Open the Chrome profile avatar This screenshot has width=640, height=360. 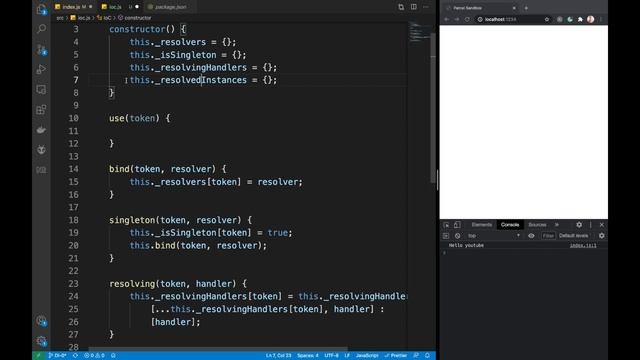pyautogui.click(x=591, y=19)
